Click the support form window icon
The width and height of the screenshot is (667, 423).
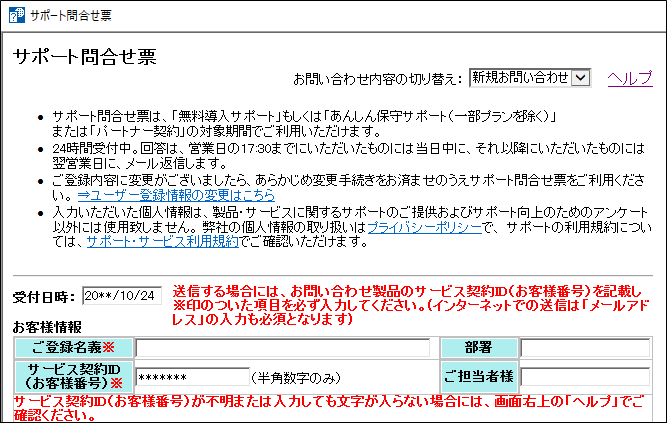click(x=17, y=15)
